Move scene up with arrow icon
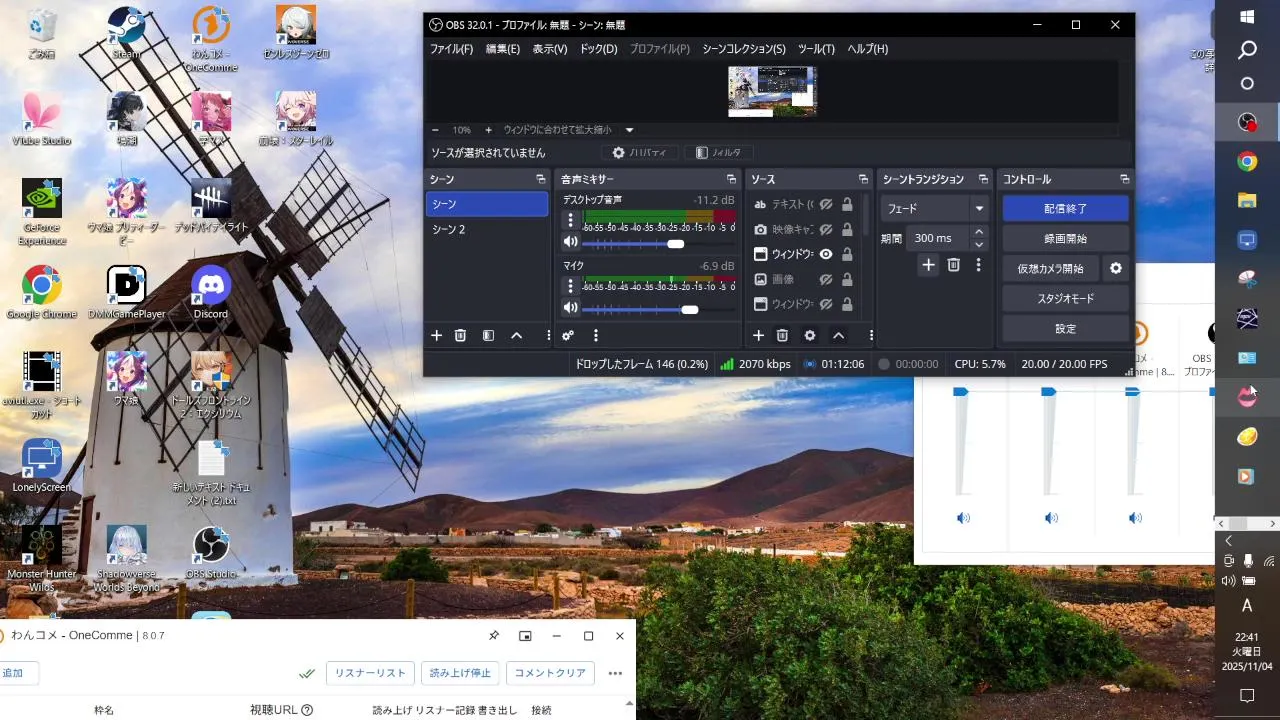Image resolution: width=1280 pixels, height=720 pixels. (516, 336)
